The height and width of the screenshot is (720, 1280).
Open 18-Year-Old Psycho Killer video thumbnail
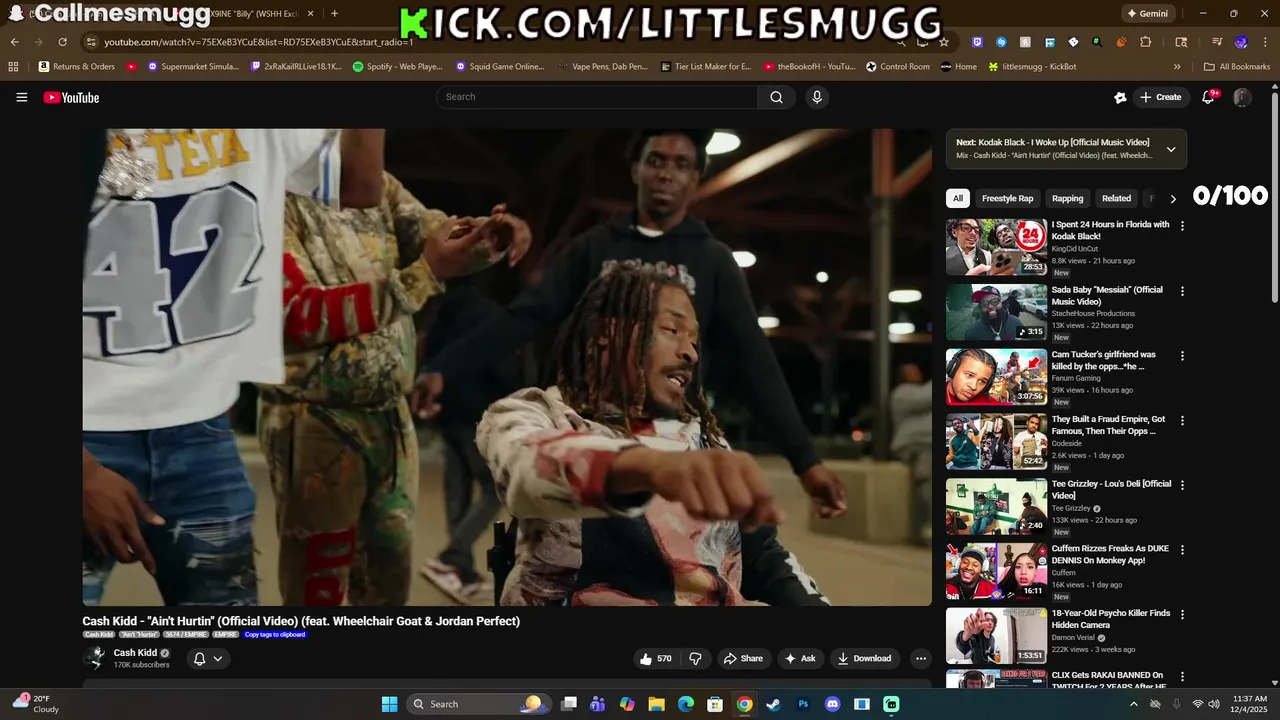point(997,636)
